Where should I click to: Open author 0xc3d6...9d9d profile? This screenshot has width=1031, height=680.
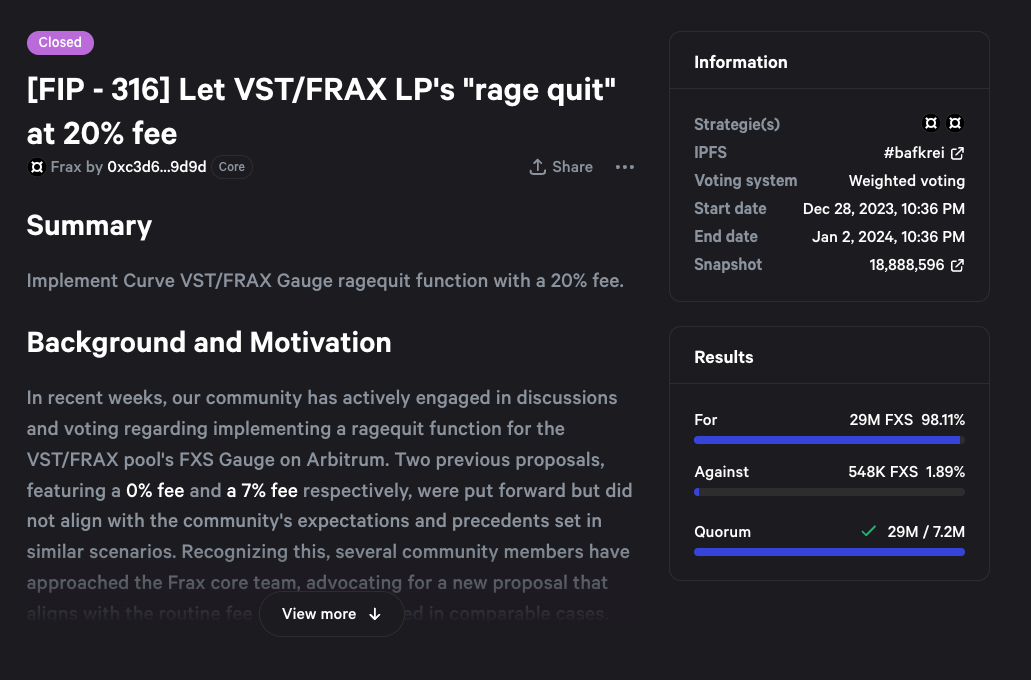[x=156, y=167]
